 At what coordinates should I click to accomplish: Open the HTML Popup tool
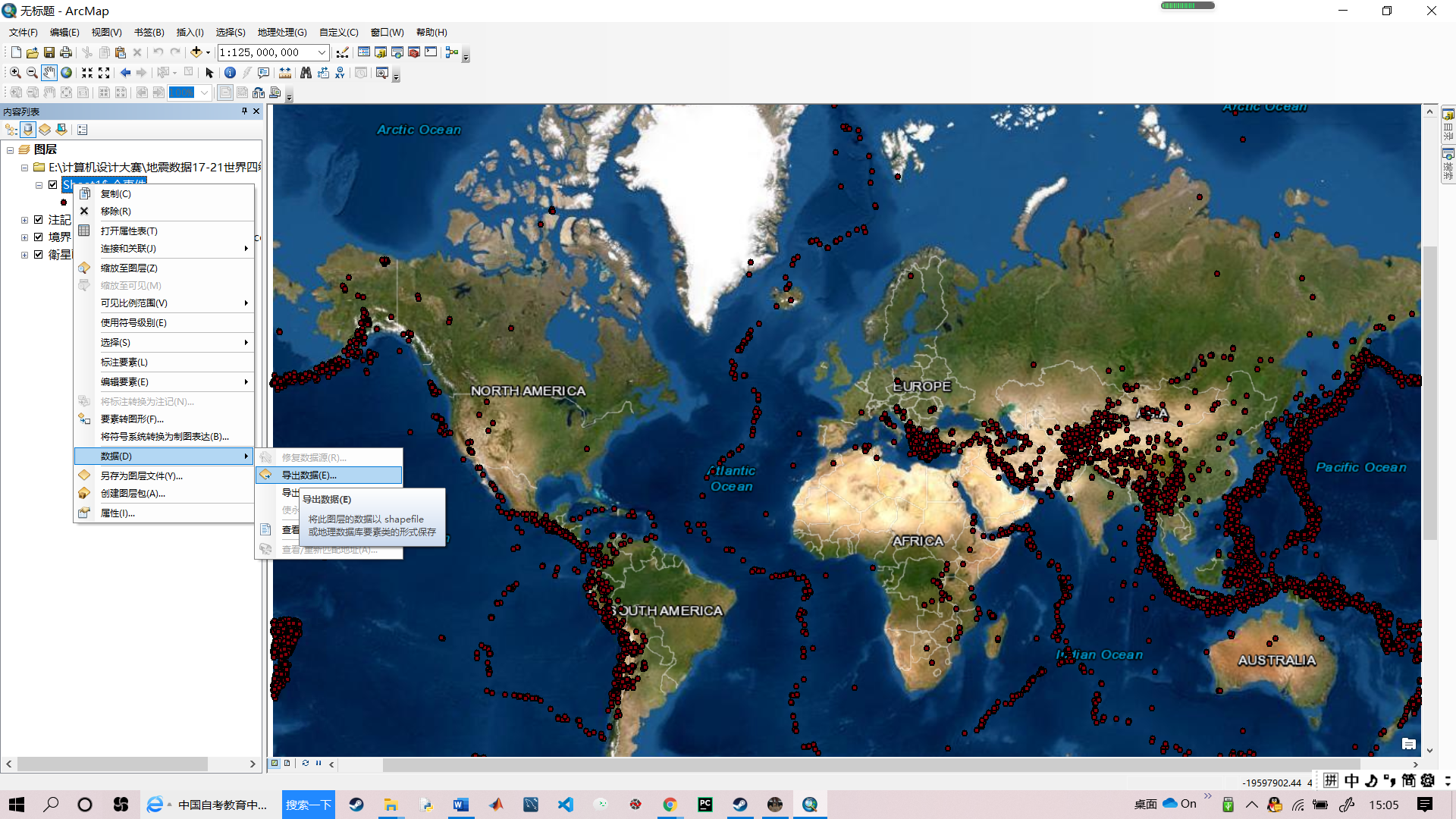pos(264,73)
